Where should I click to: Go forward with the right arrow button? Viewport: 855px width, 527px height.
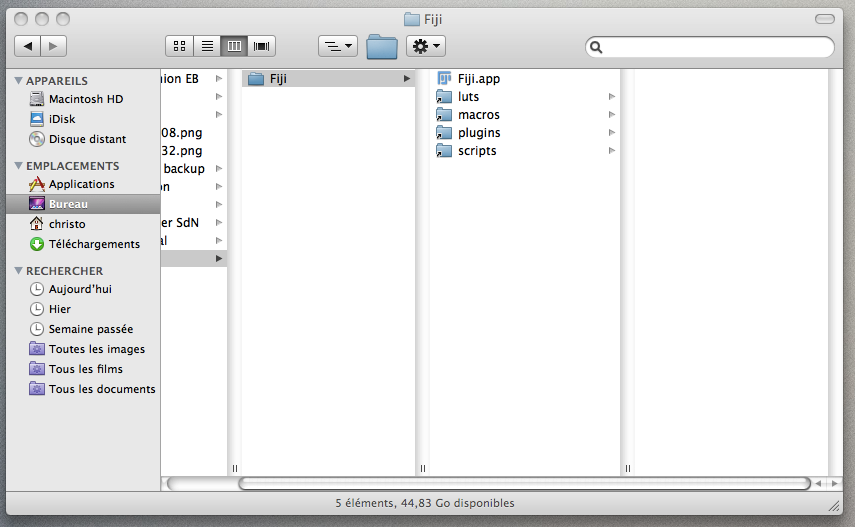[x=53, y=46]
